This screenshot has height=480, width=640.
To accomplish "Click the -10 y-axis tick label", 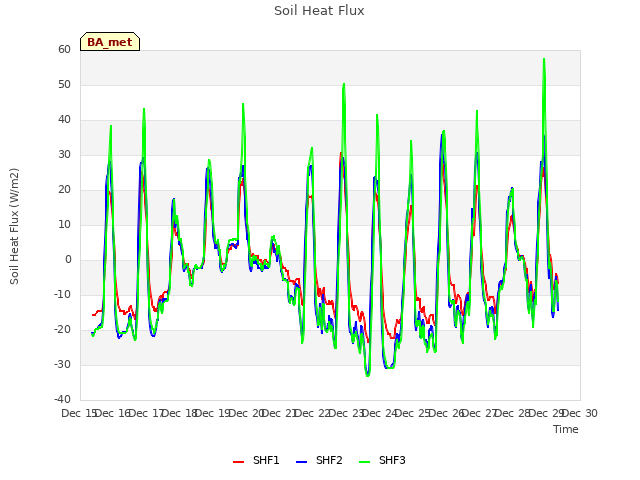I will (x=62, y=295).
